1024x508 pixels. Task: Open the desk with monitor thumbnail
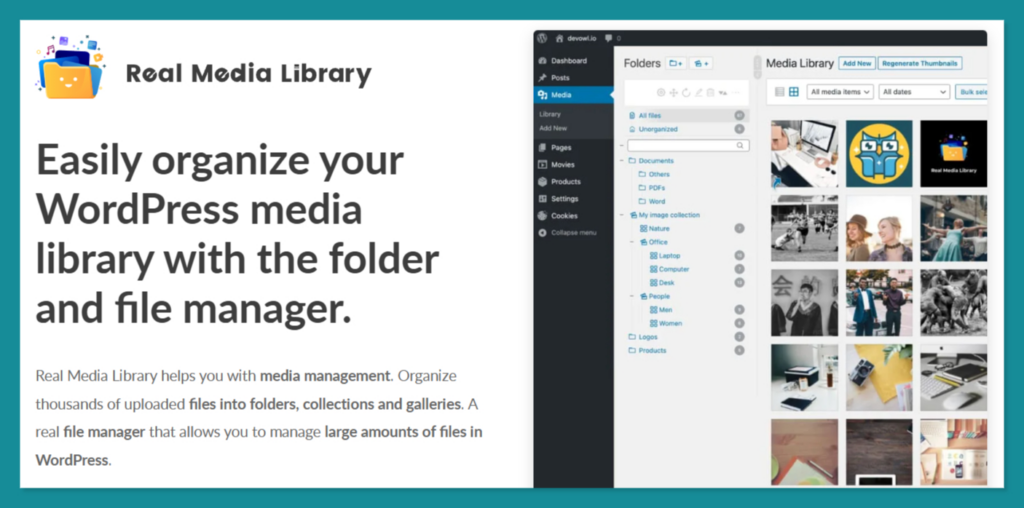805,154
